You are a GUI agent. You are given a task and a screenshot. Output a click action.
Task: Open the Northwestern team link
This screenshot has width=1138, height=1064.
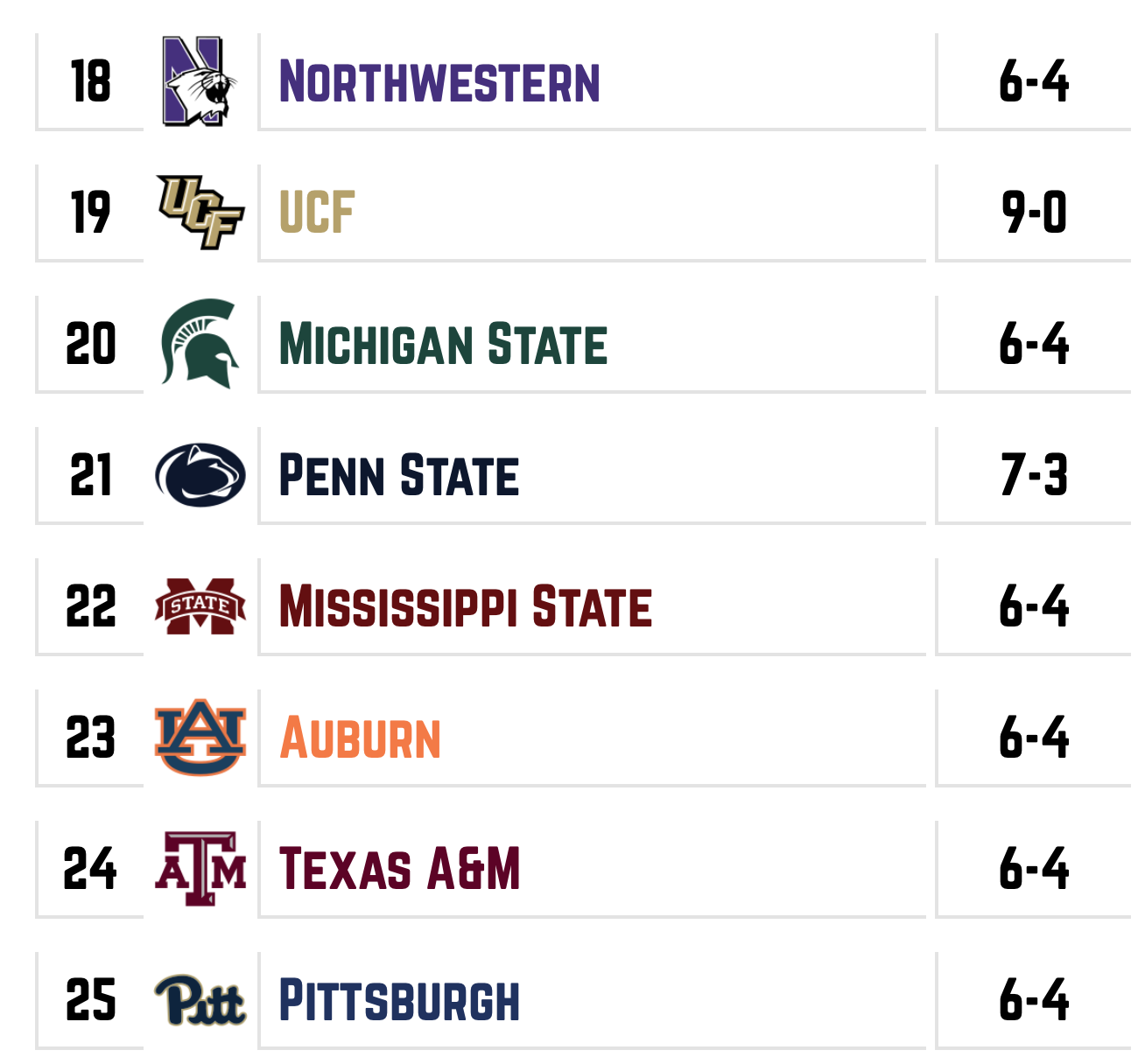[439, 81]
